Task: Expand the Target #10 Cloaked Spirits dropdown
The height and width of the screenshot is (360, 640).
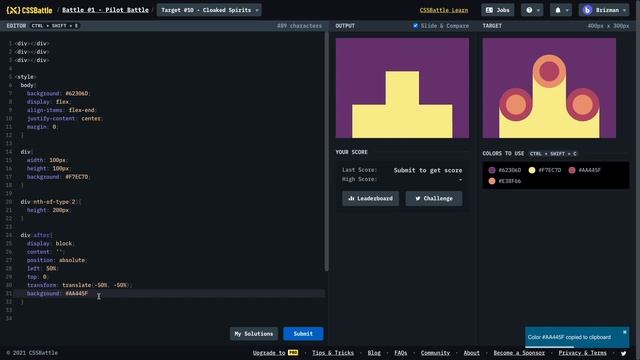Action: (x=209, y=10)
